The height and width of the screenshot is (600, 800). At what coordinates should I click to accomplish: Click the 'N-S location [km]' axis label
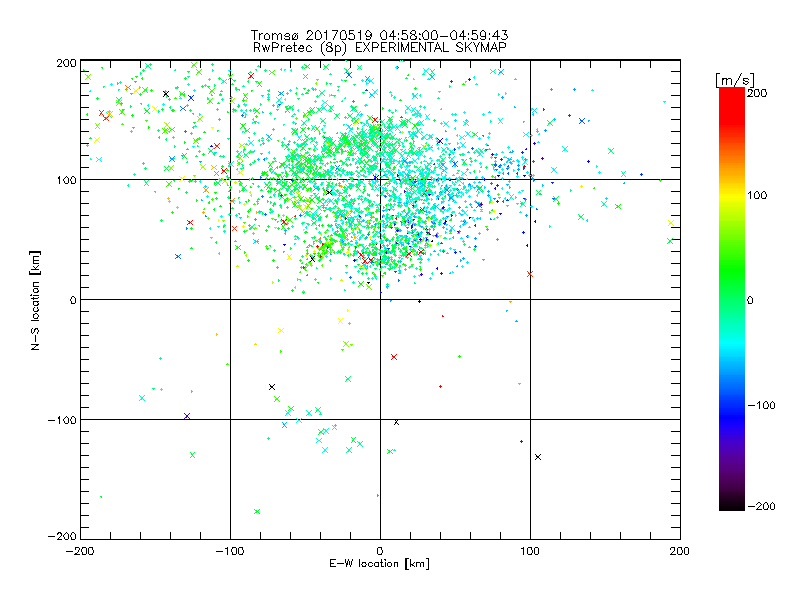[x=35, y=301]
